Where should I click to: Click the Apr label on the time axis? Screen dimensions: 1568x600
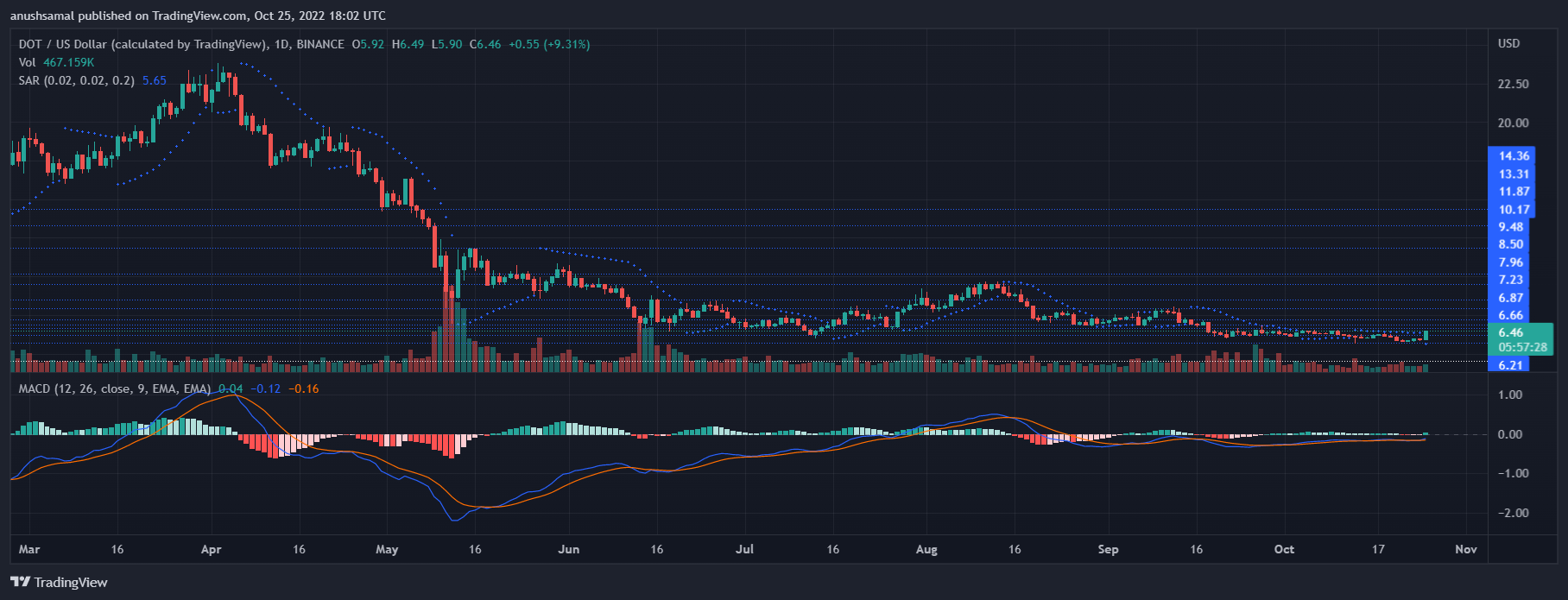[211, 549]
